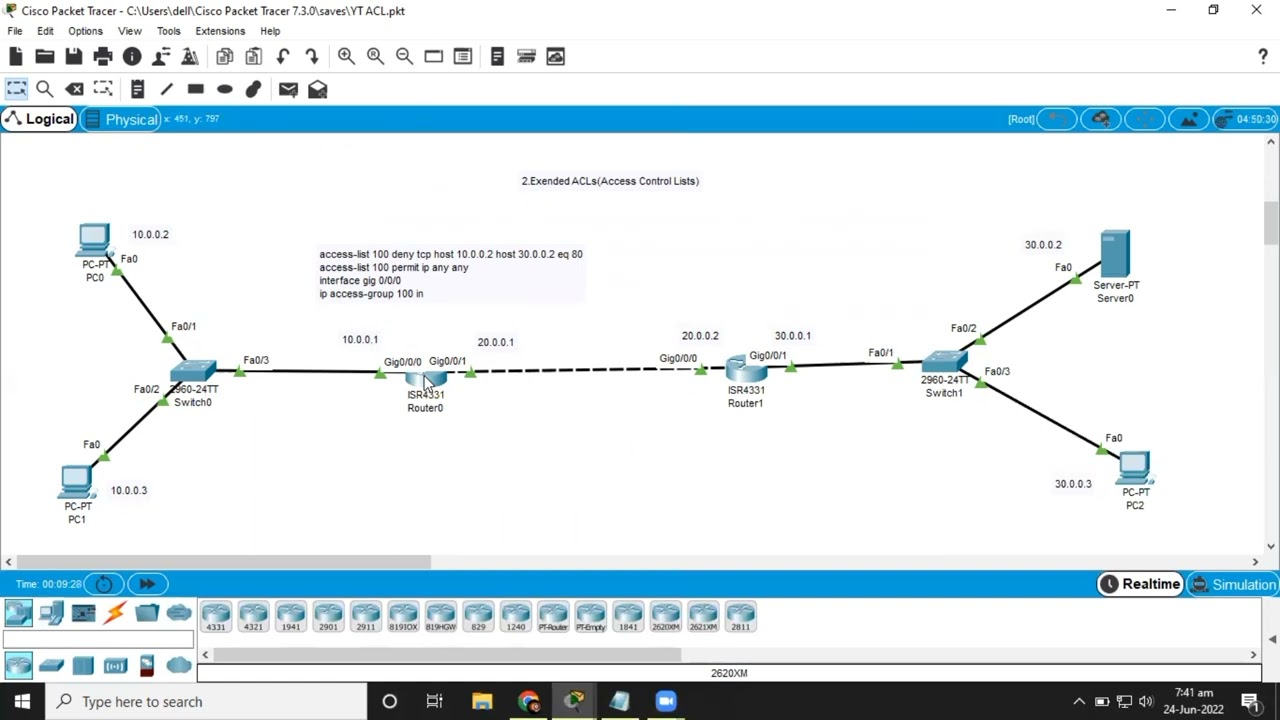
Task: Pick the 2811 router model
Action: (740, 616)
